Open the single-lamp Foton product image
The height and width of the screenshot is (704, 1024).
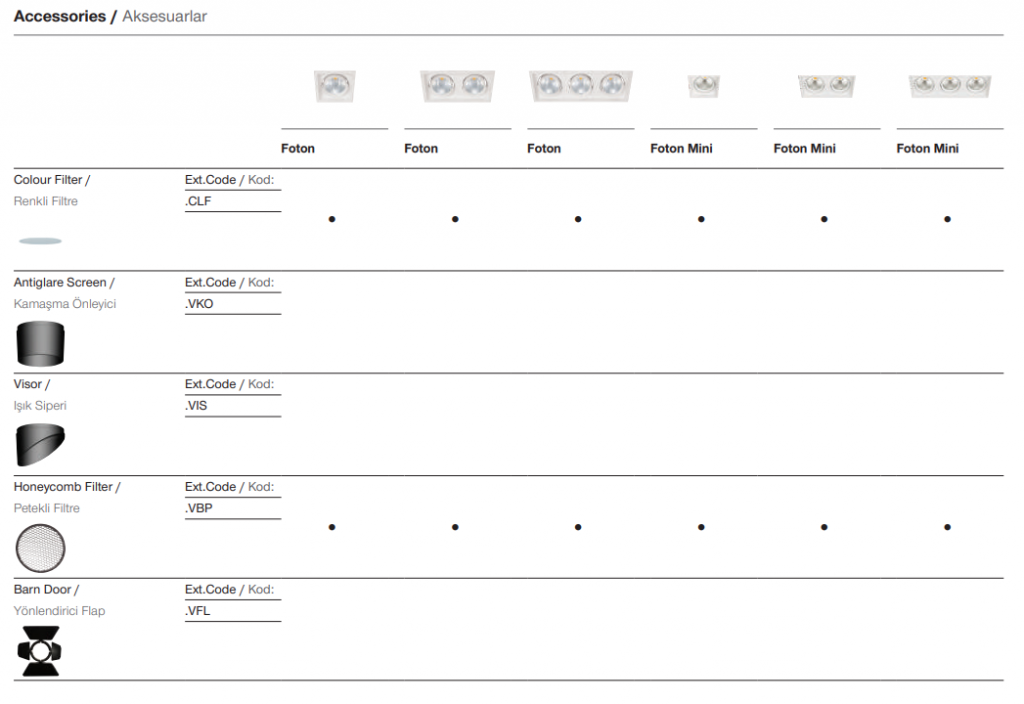pyautogui.click(x=334, y=87)
